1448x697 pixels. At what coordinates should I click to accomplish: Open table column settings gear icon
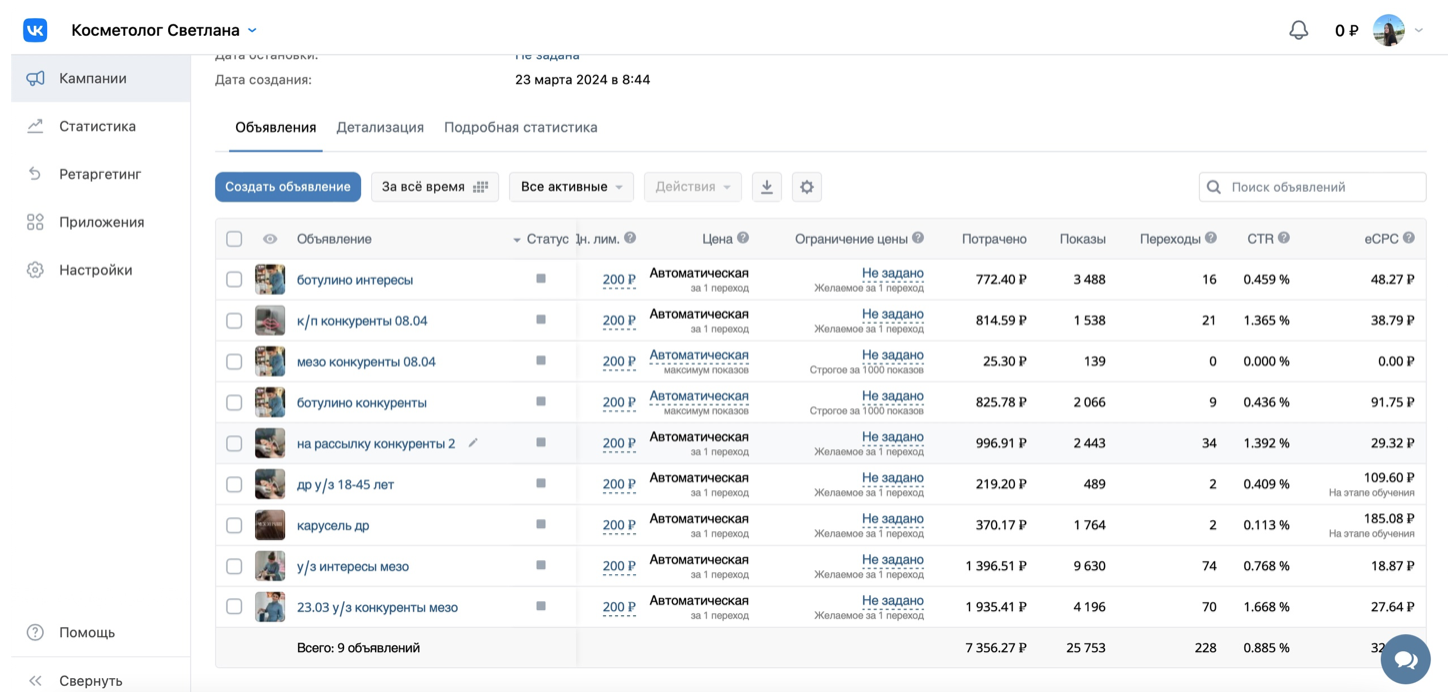807,187
